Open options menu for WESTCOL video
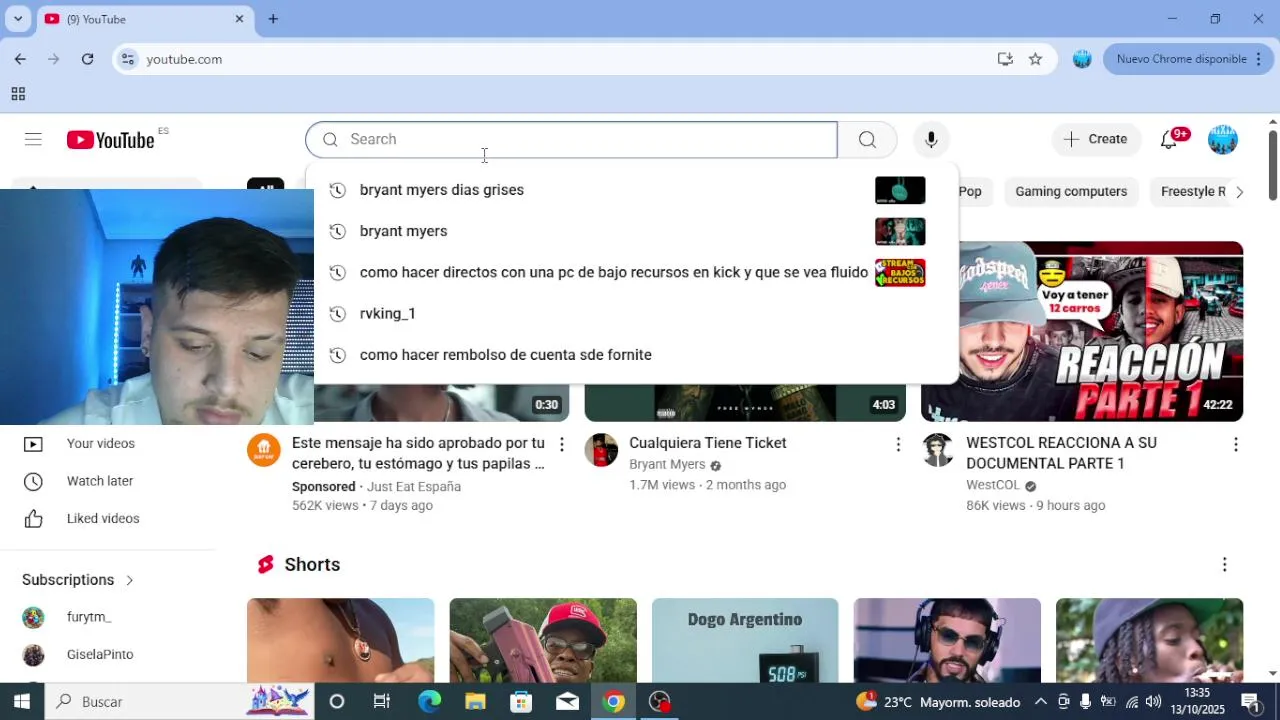1280x720 pixels. pos(1235,444)
